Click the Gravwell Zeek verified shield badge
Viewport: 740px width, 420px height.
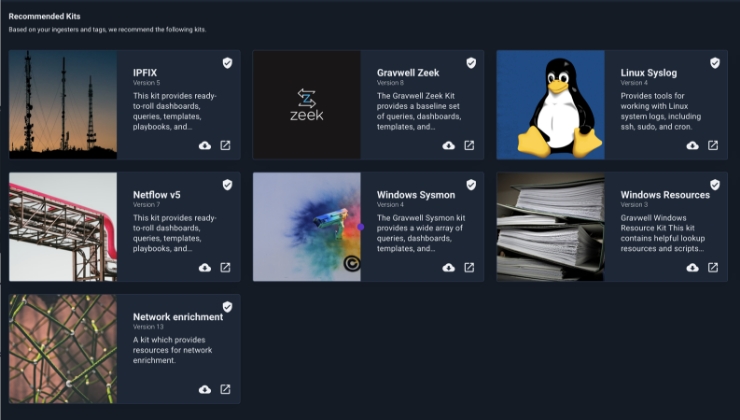[471, 63]
